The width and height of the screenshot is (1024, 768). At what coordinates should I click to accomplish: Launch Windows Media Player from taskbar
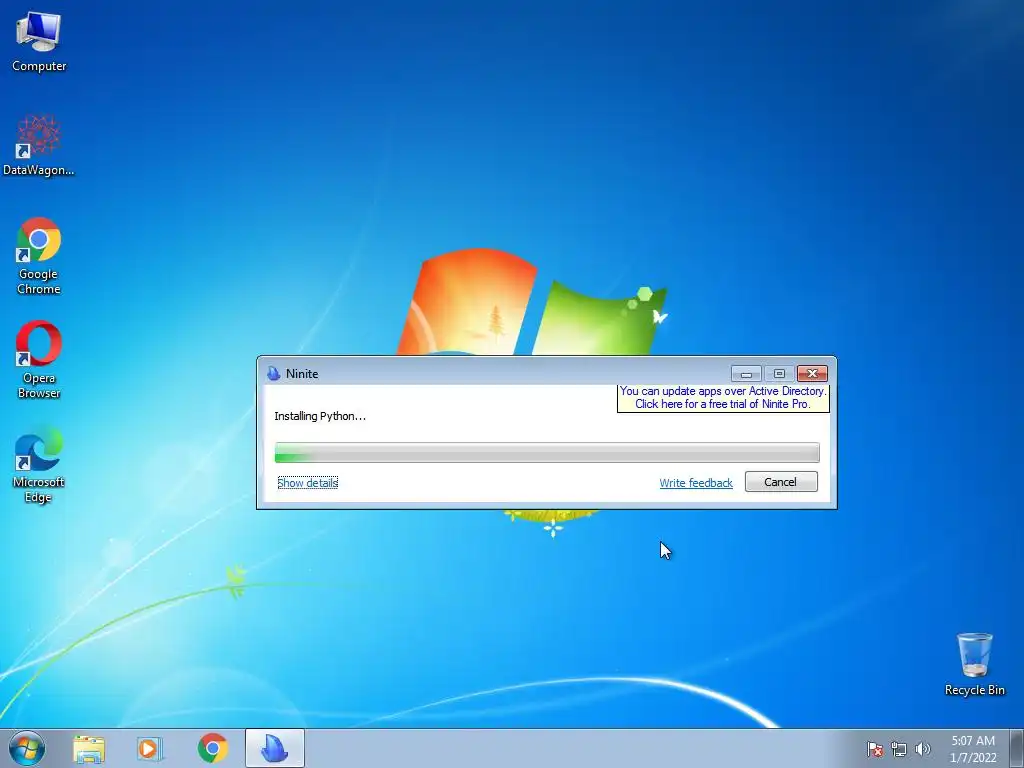(x=150, y=749)
